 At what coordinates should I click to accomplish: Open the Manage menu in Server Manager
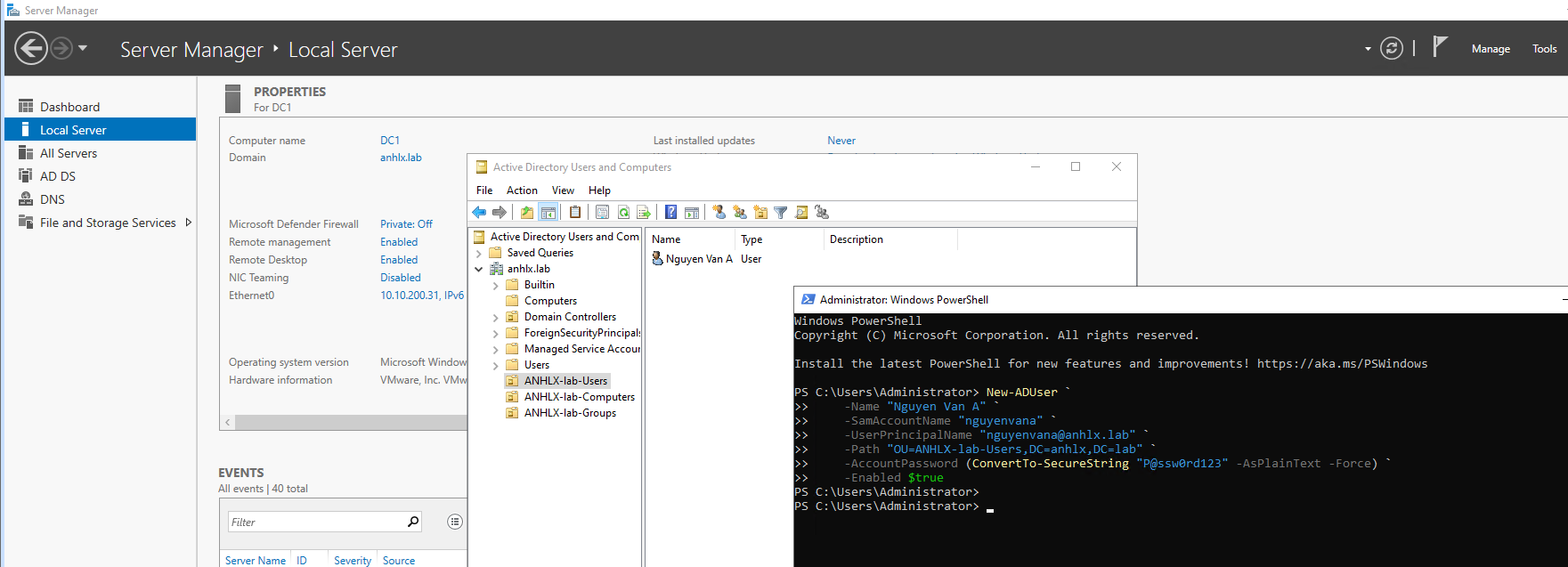(x=1491, y=49)
